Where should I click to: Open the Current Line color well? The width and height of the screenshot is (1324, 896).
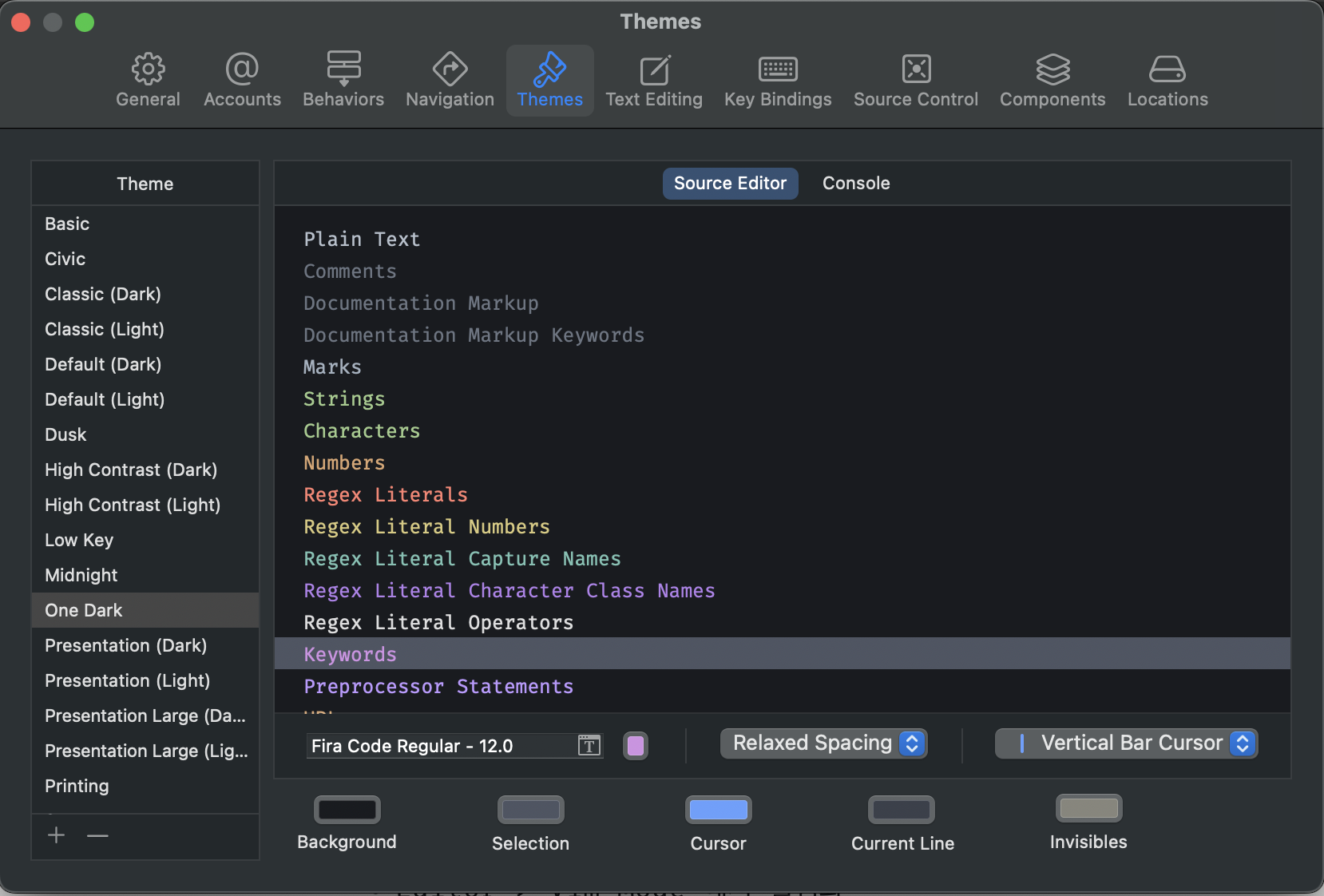(x=902, y=810)
